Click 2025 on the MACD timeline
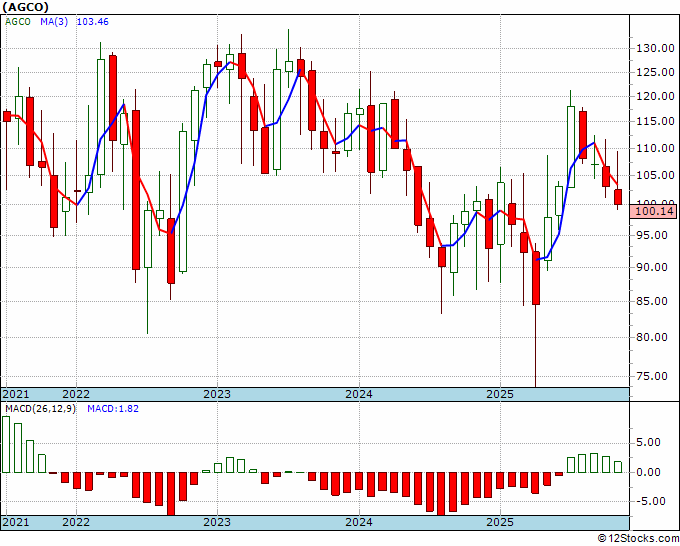The width and height of the screenshot is (680, 546). click(x=500, y=522)
